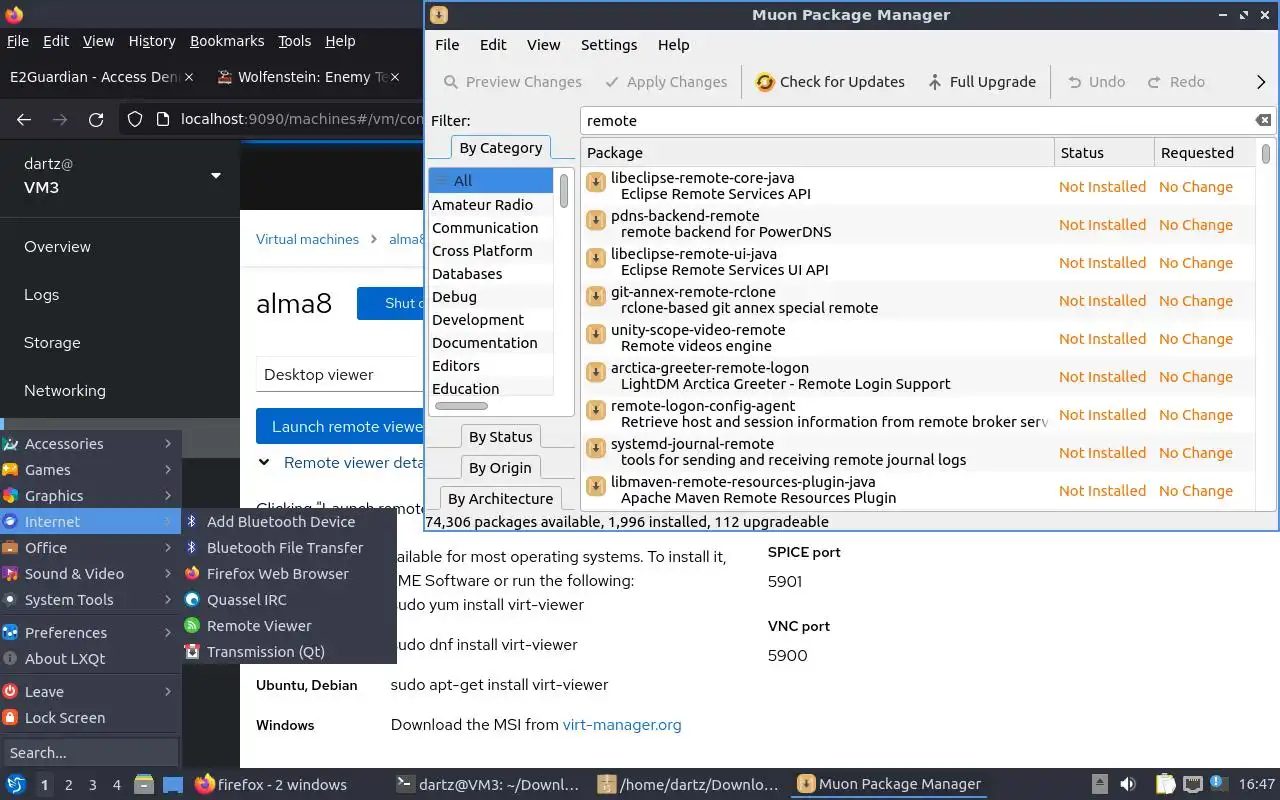Expand the Games submenu
1280x800 pixels.
pyautogui.click(x=90, y=470)
